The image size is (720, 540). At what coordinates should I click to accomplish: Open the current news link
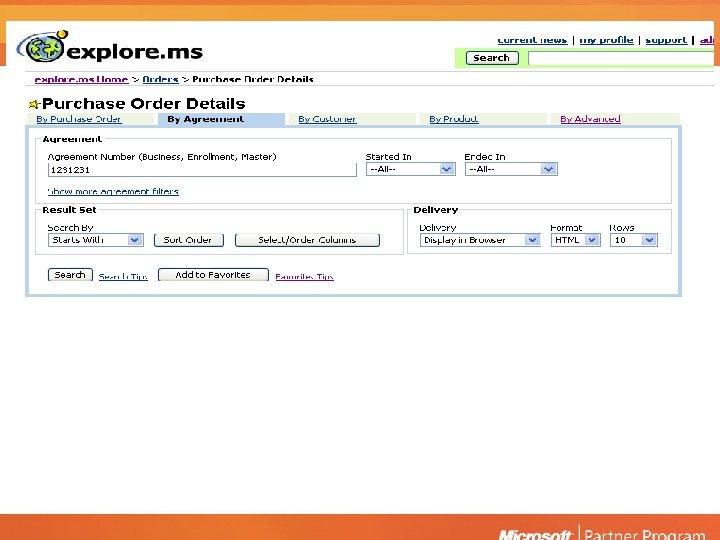pyautogui.click(x=532, y=40)
